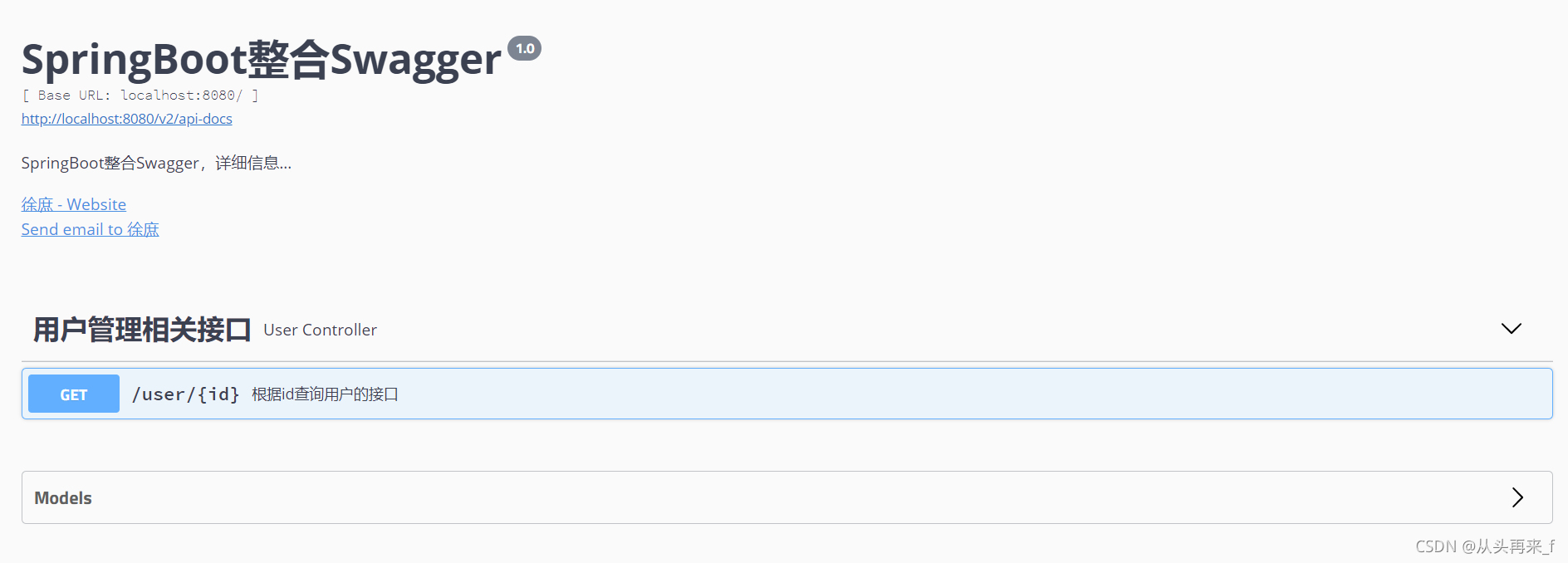Visit the 徐庶 - Website link
Screen dimensions: 1568x563
click(x=73, y=204)
